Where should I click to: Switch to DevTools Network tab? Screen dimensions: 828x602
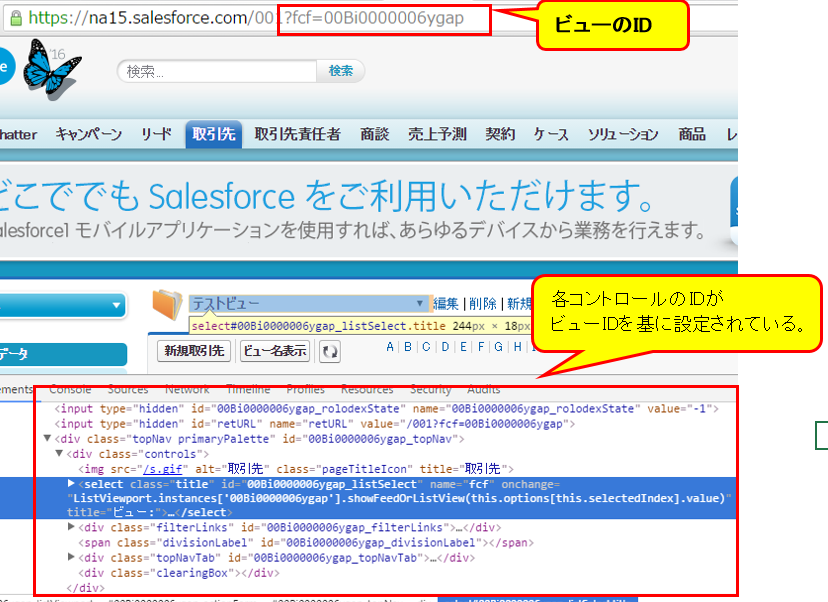(187, 390)
